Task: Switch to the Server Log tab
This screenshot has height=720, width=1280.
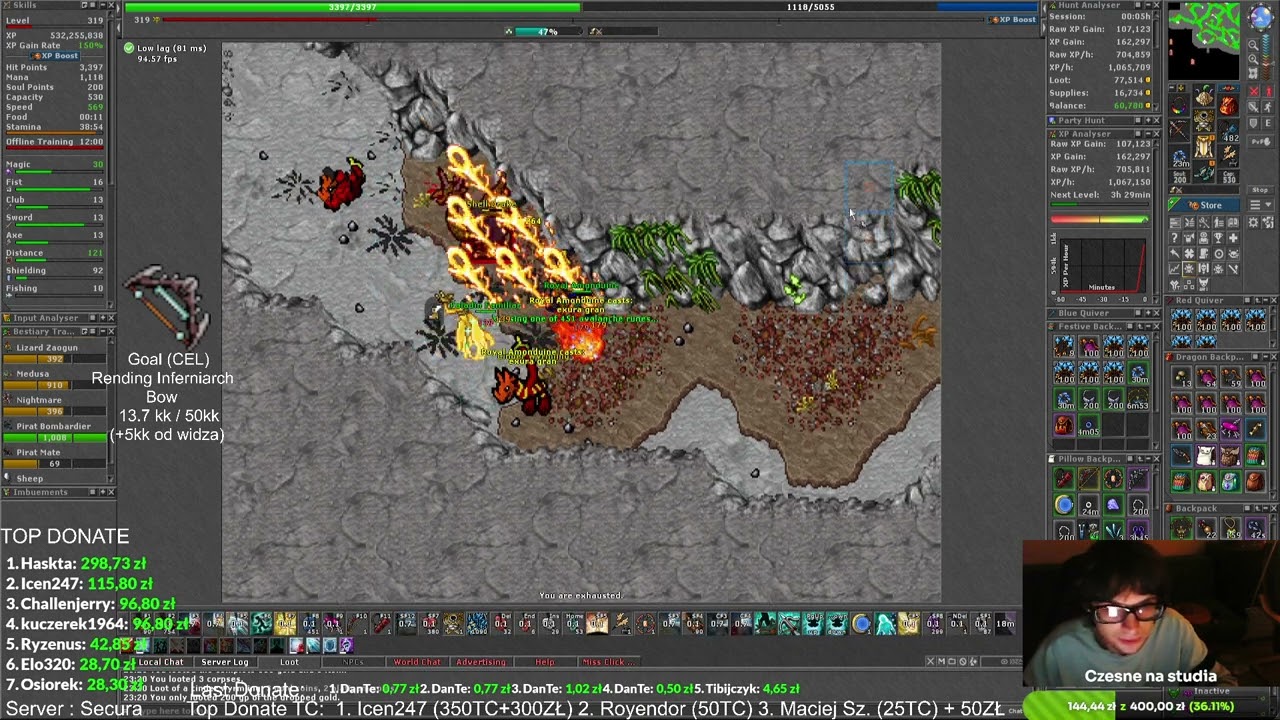Action: pos(225,662)
